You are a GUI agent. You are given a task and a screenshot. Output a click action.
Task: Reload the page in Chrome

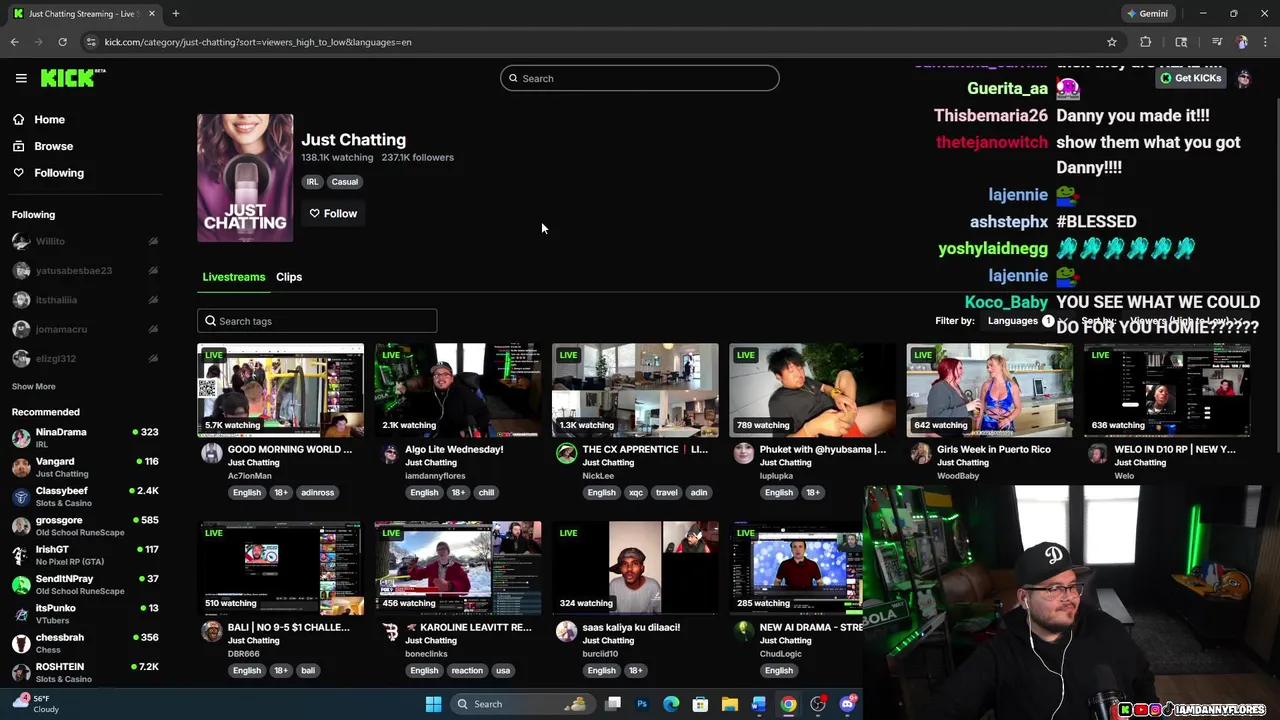click(62, 42)
